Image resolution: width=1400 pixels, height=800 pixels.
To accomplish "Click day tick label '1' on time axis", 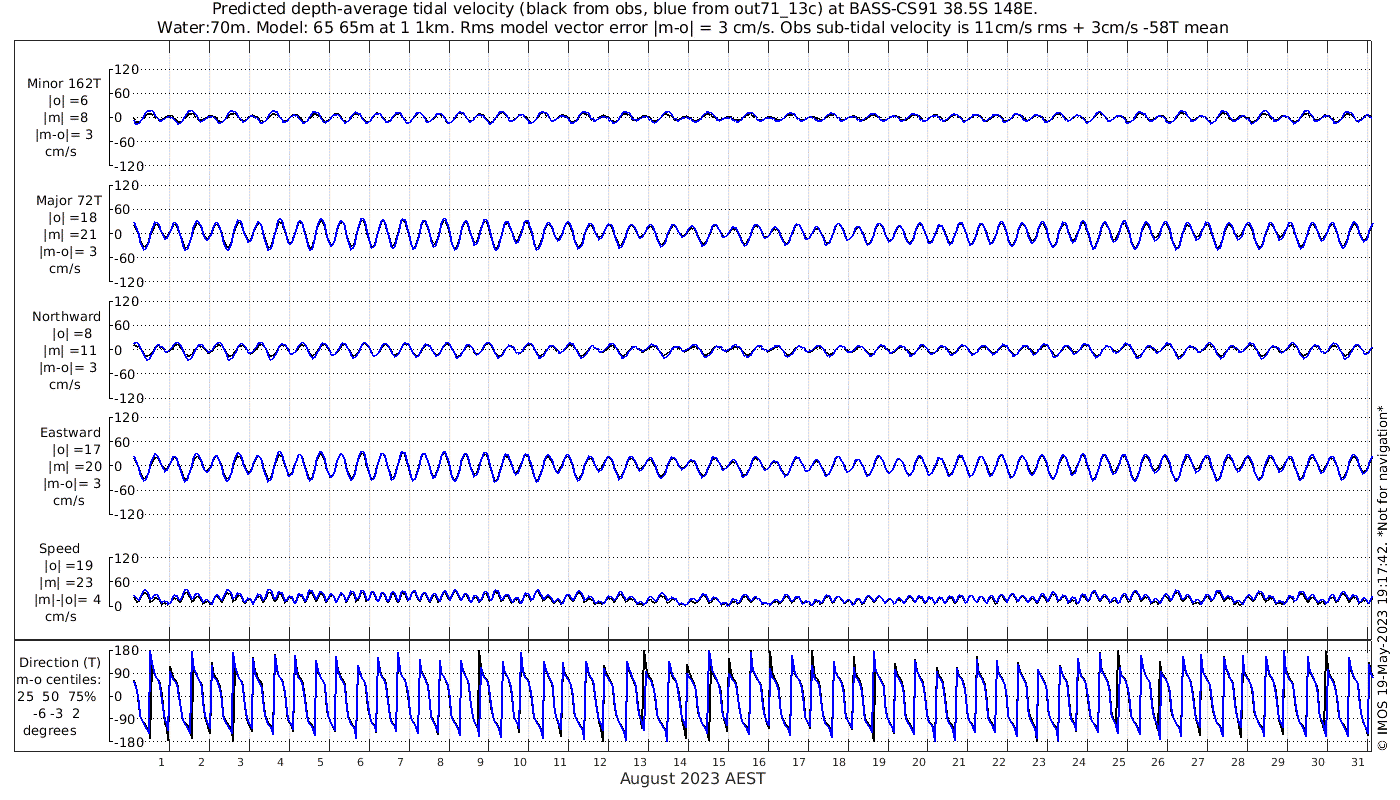I will [x=162, y=762].
